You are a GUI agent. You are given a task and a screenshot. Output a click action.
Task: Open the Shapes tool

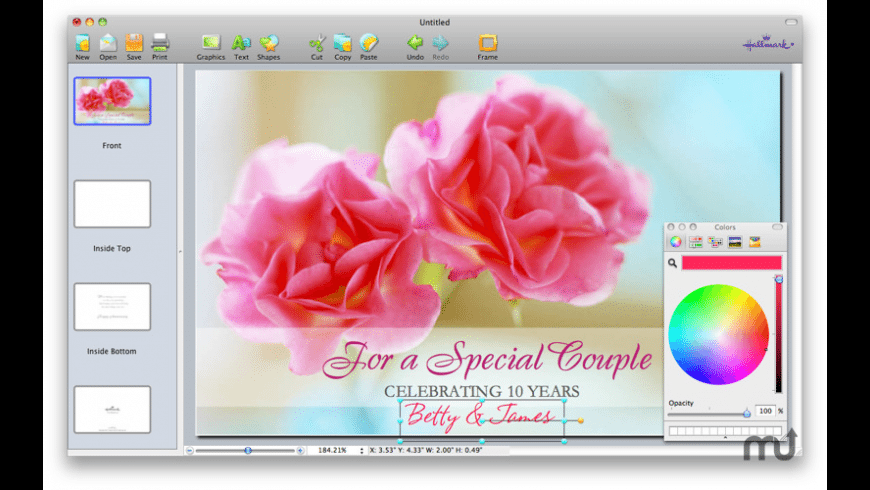pos(269,43)
